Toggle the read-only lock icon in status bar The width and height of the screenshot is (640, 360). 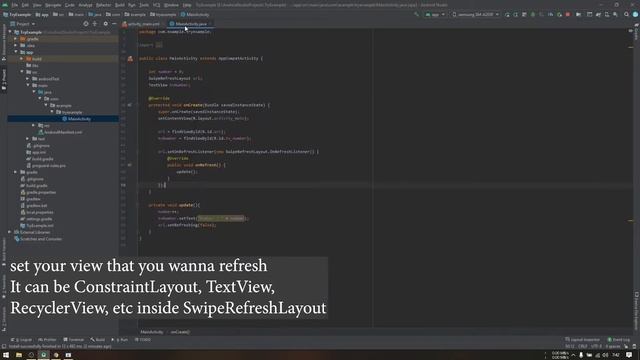point(626,347)
